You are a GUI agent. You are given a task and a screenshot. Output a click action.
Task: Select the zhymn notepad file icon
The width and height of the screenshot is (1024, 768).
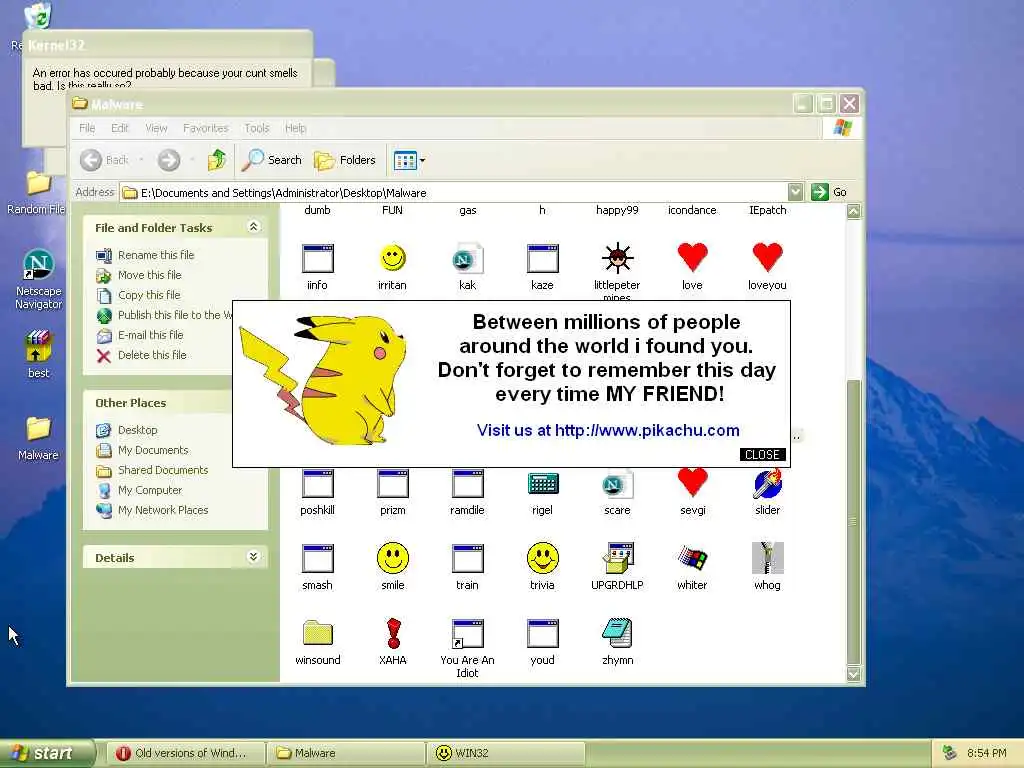pyautogui.click(x=617, y=633)
